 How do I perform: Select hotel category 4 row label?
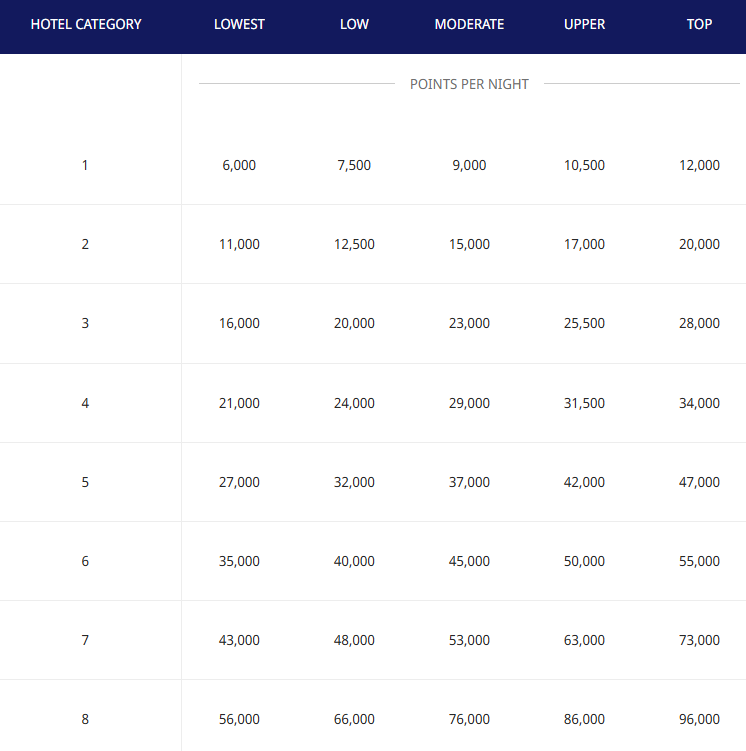click(x=85, y=403)
